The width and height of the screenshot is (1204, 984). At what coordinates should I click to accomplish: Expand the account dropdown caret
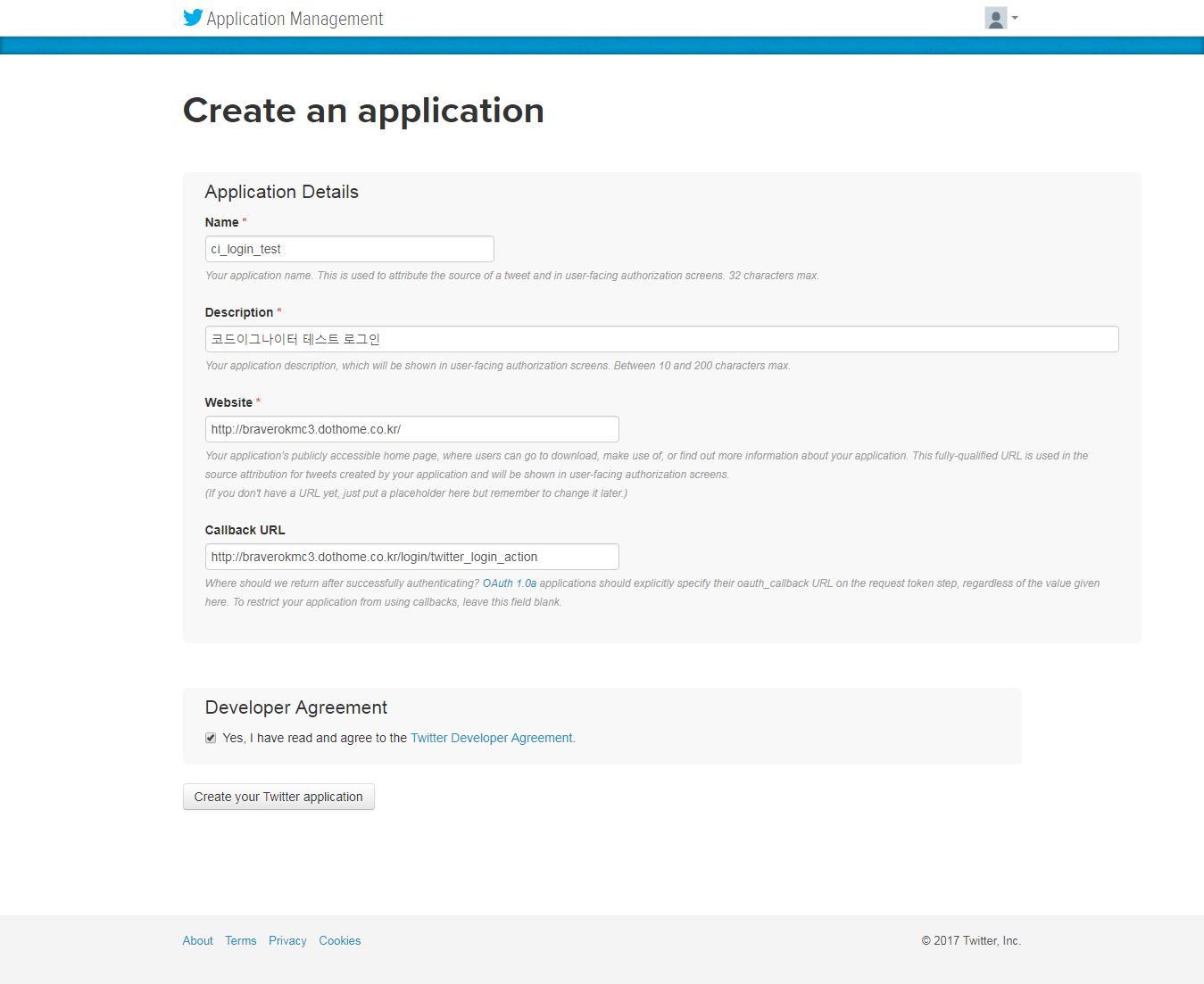pyautogui.click(x=1015, y=18)
